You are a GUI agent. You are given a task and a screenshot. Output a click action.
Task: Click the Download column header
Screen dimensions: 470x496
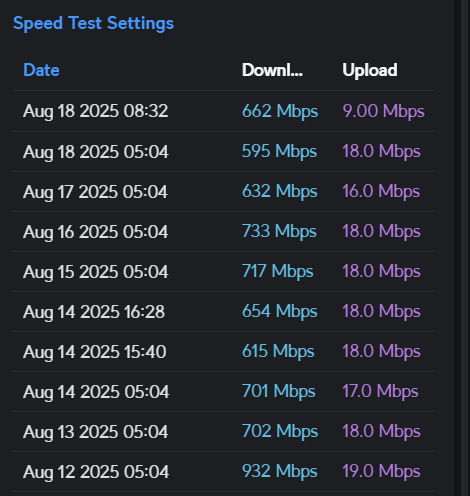272,70
